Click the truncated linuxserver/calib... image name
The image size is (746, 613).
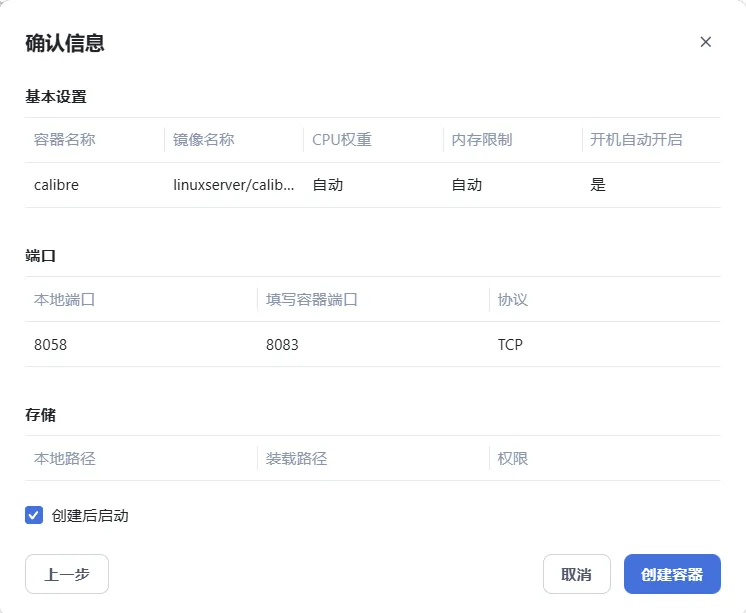click(x=234, y=185)
